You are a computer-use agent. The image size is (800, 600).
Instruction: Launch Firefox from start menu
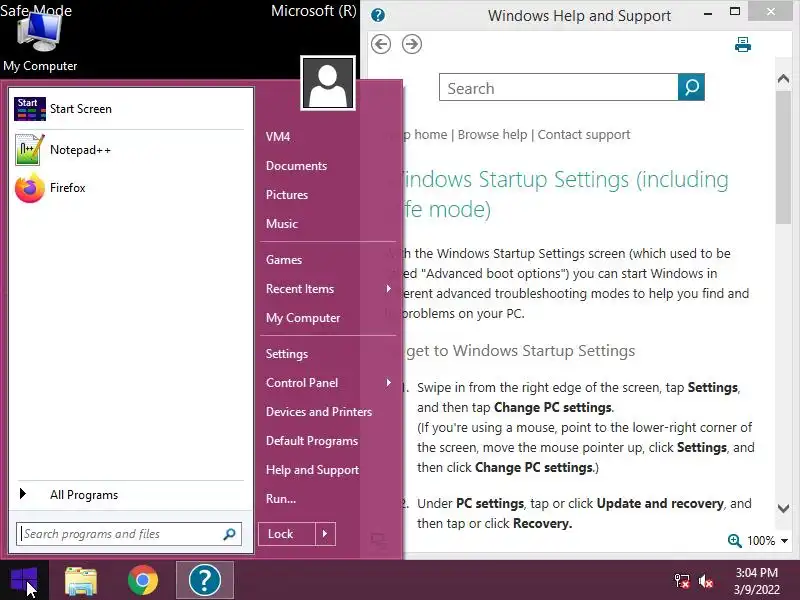click(131, 188)
